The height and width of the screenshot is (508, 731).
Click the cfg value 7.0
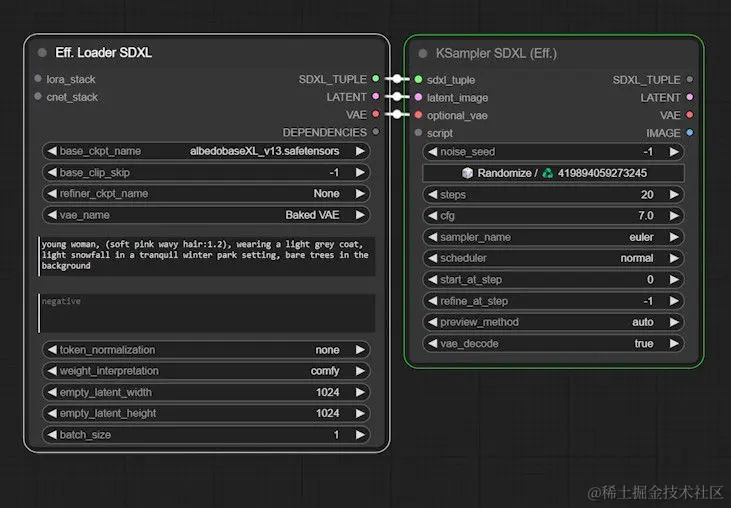point(646,216)
